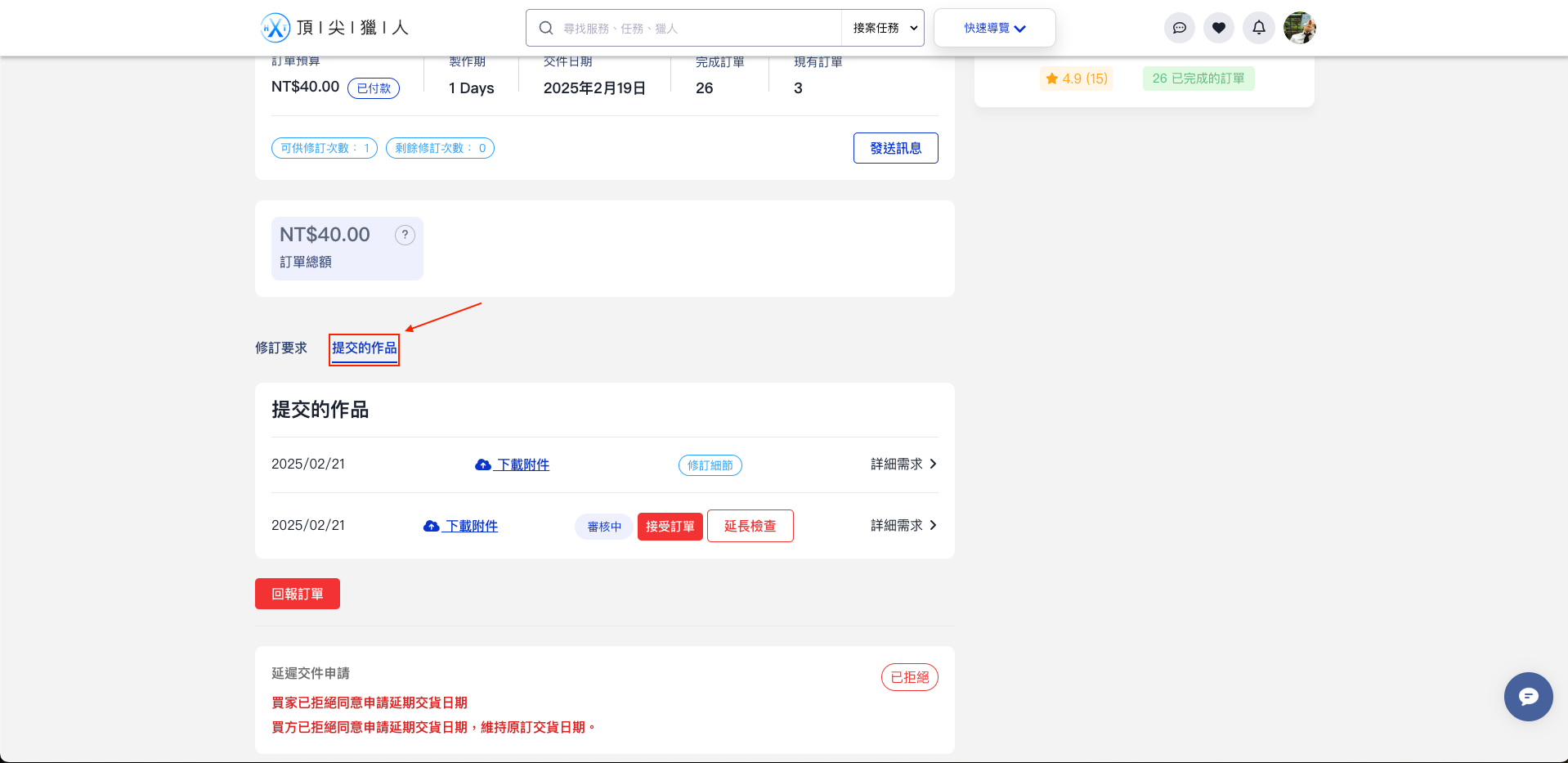Click the cloud download icon on the first submission
This screenshot has width=1568, height=763.
tap(482, 464)
